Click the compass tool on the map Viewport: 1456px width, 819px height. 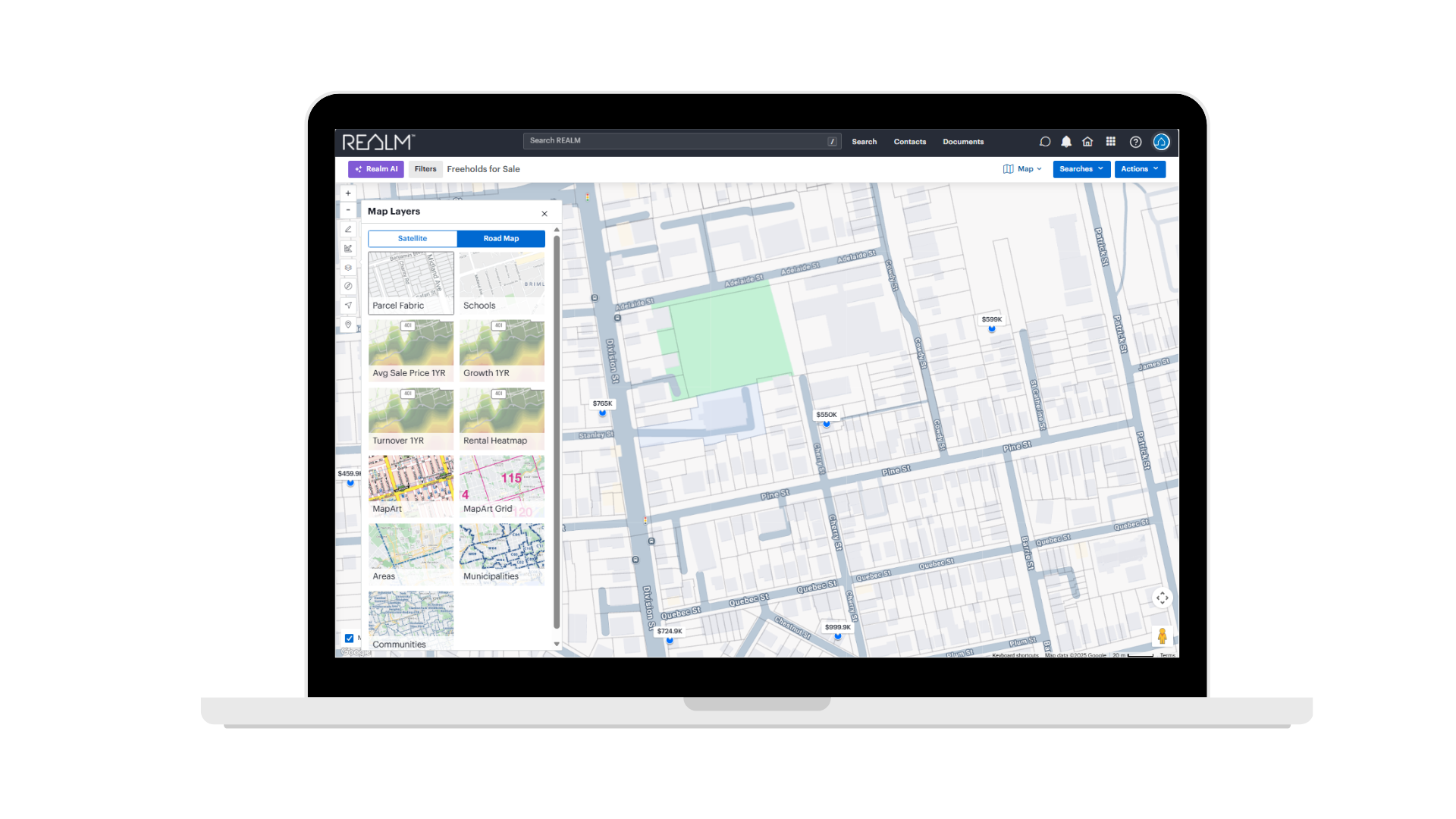tap(348, 286)
